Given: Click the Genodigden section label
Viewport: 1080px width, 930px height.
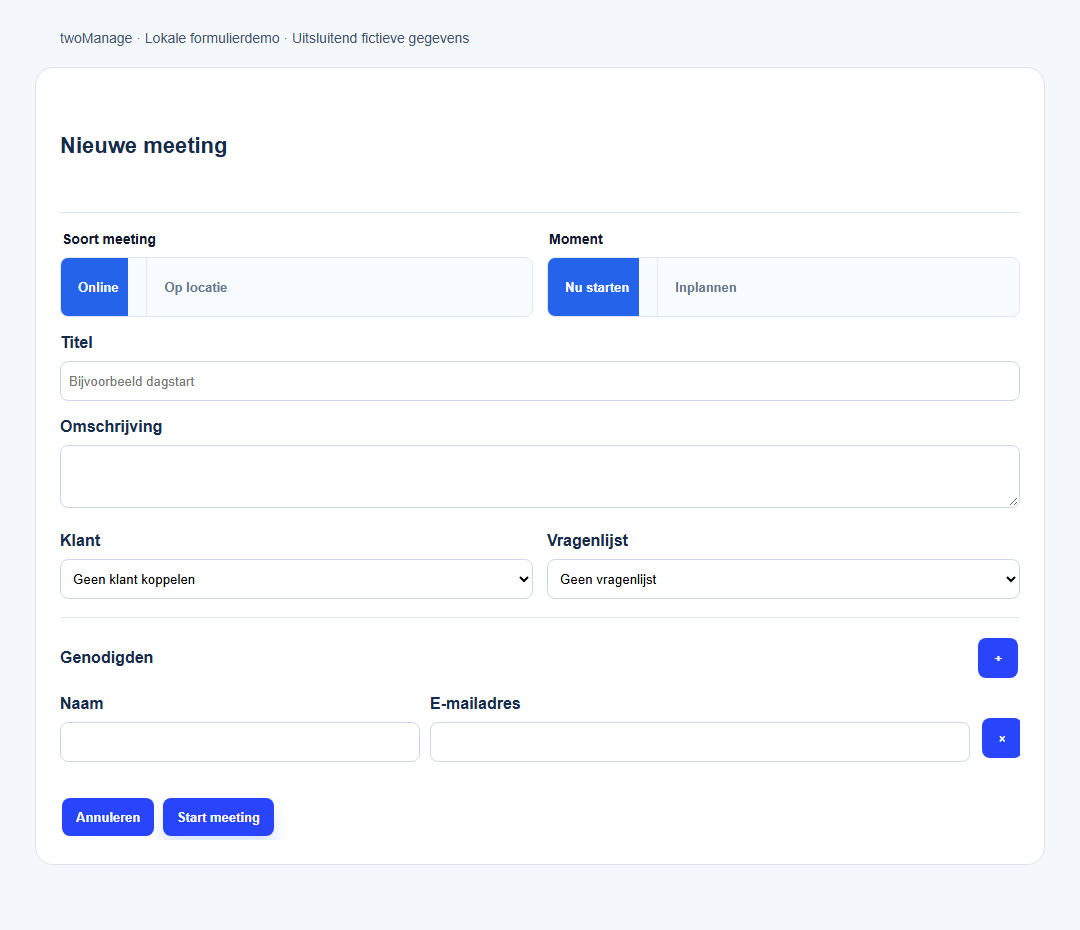Looking at the screenshot, I should [x=107, y=657].
